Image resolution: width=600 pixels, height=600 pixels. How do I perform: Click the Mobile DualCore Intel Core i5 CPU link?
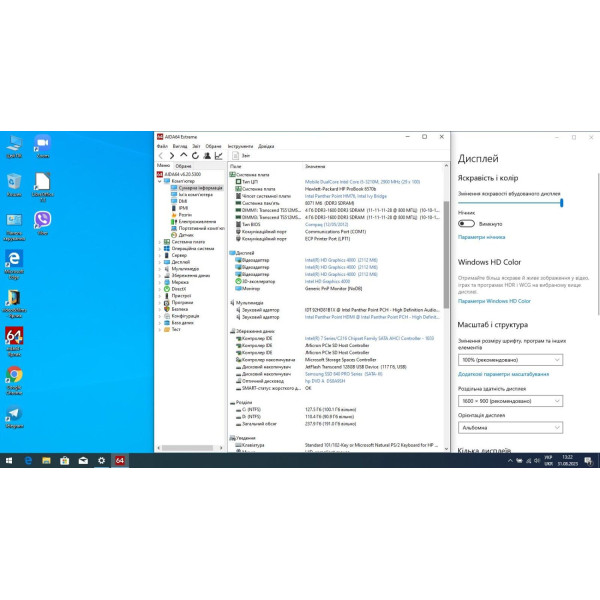(362, 182)
